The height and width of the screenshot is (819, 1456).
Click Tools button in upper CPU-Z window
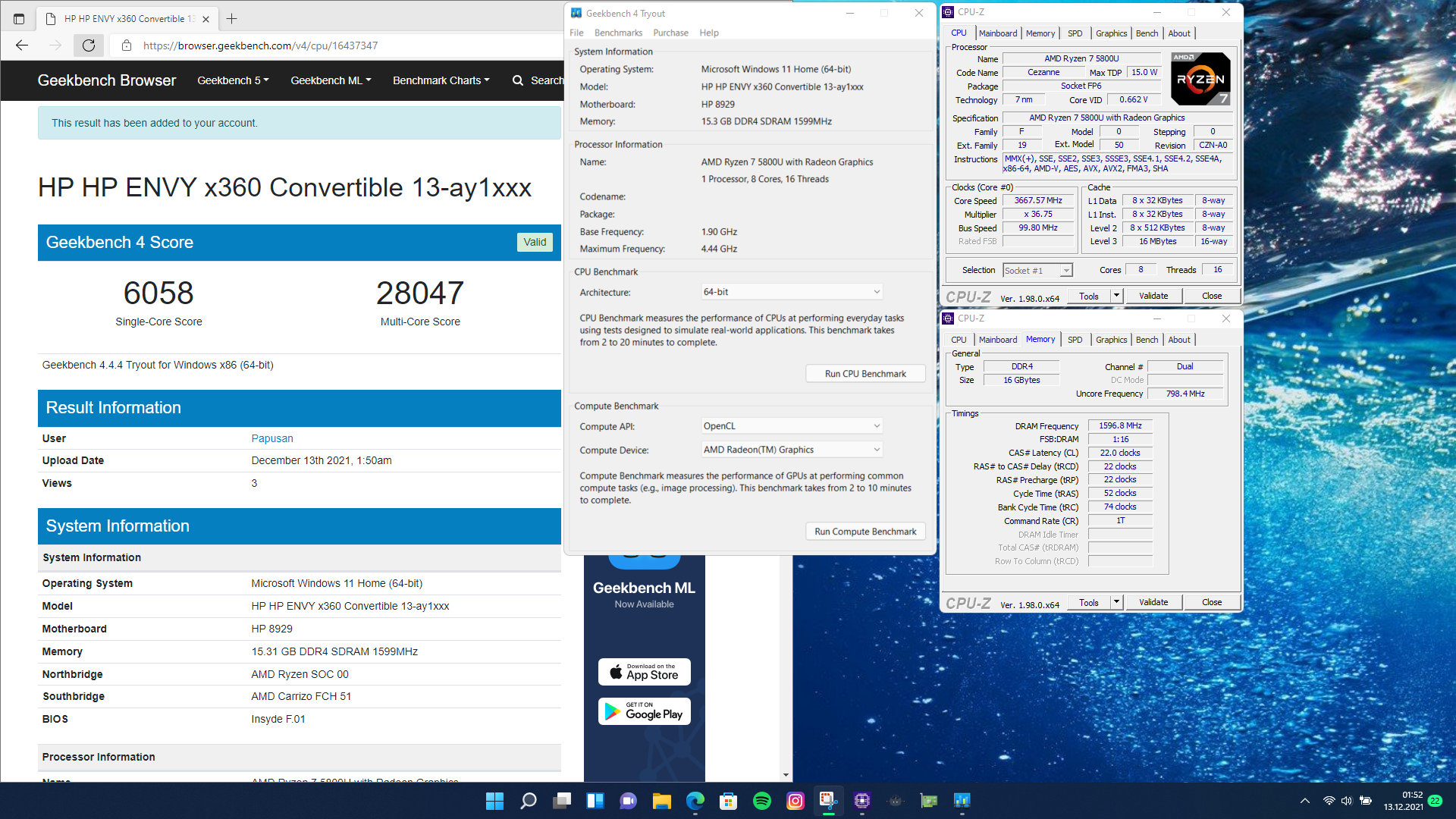point(1089,297)
